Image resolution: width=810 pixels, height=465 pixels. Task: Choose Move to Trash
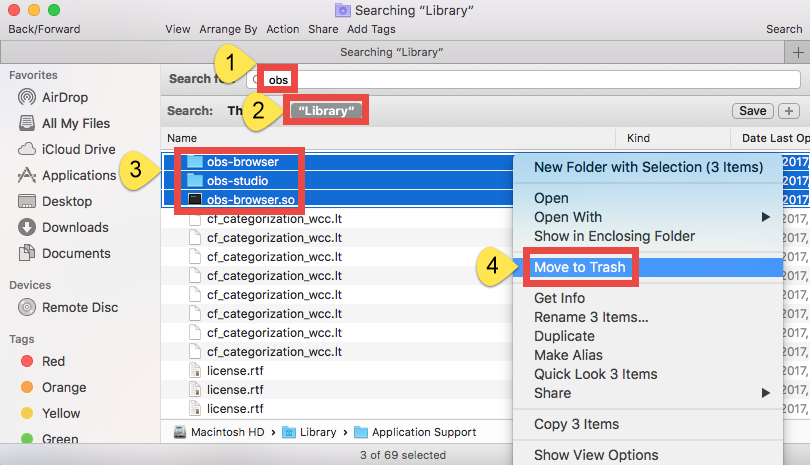click(x=648, y=267)
